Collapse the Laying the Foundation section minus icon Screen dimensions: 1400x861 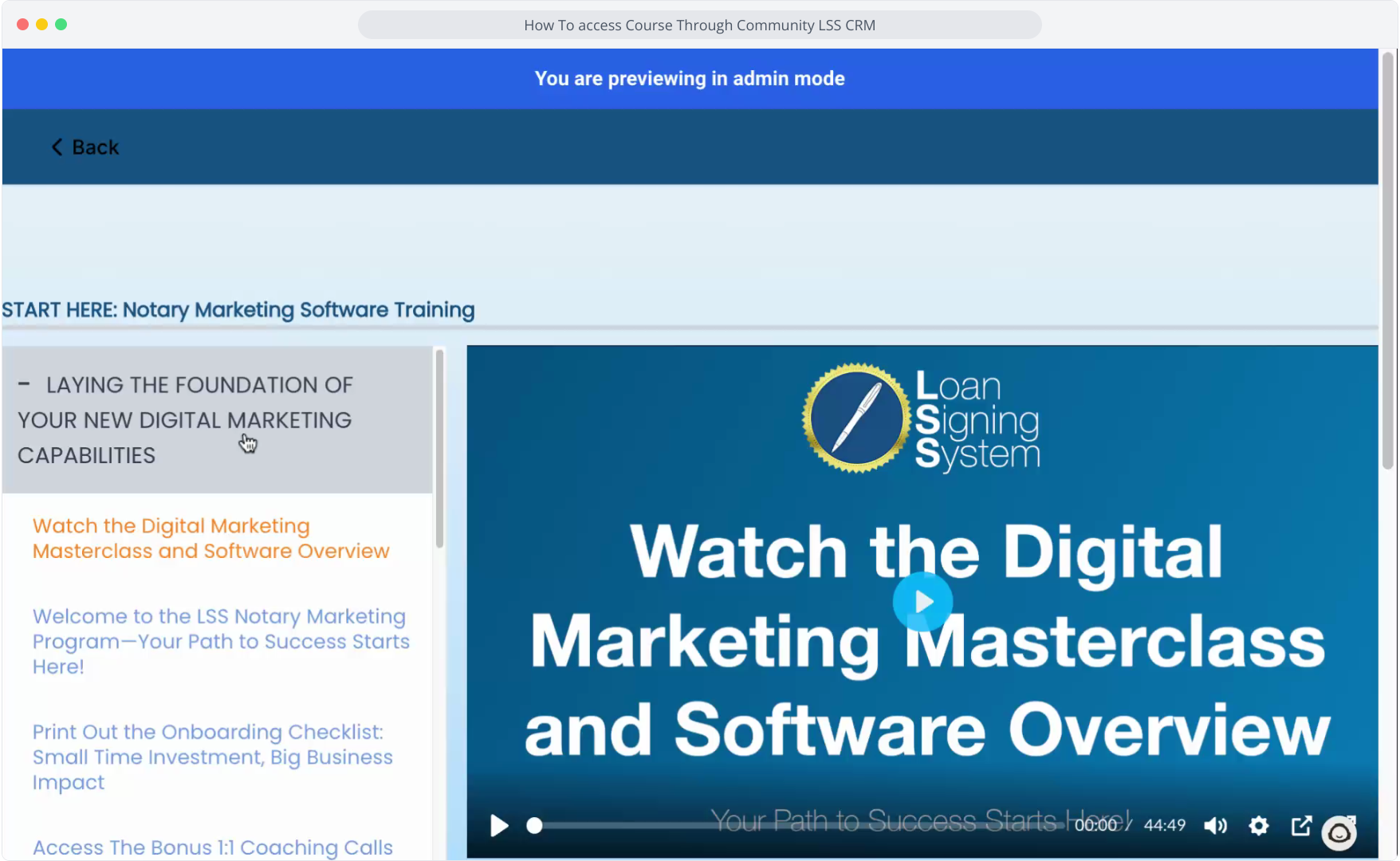pyautogui.click(x=24, y=384)
